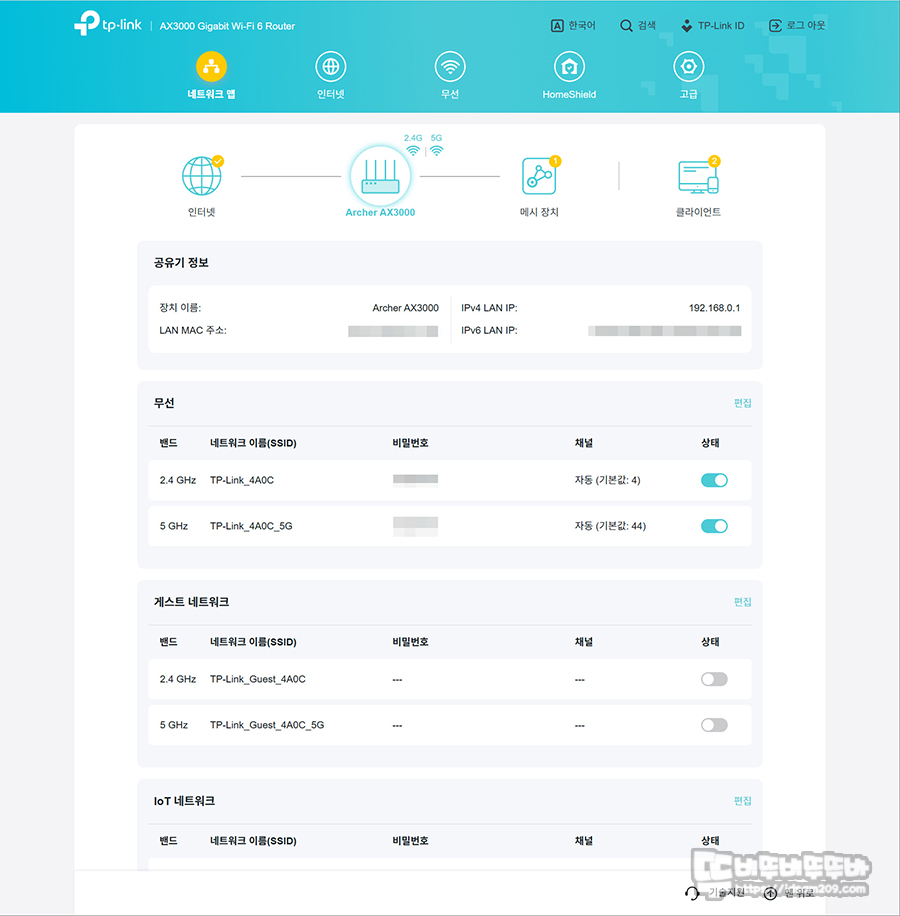This screenshot has height=916, width=900.
Task: Click the IP value 192.168.0.1
Action: 714,308
